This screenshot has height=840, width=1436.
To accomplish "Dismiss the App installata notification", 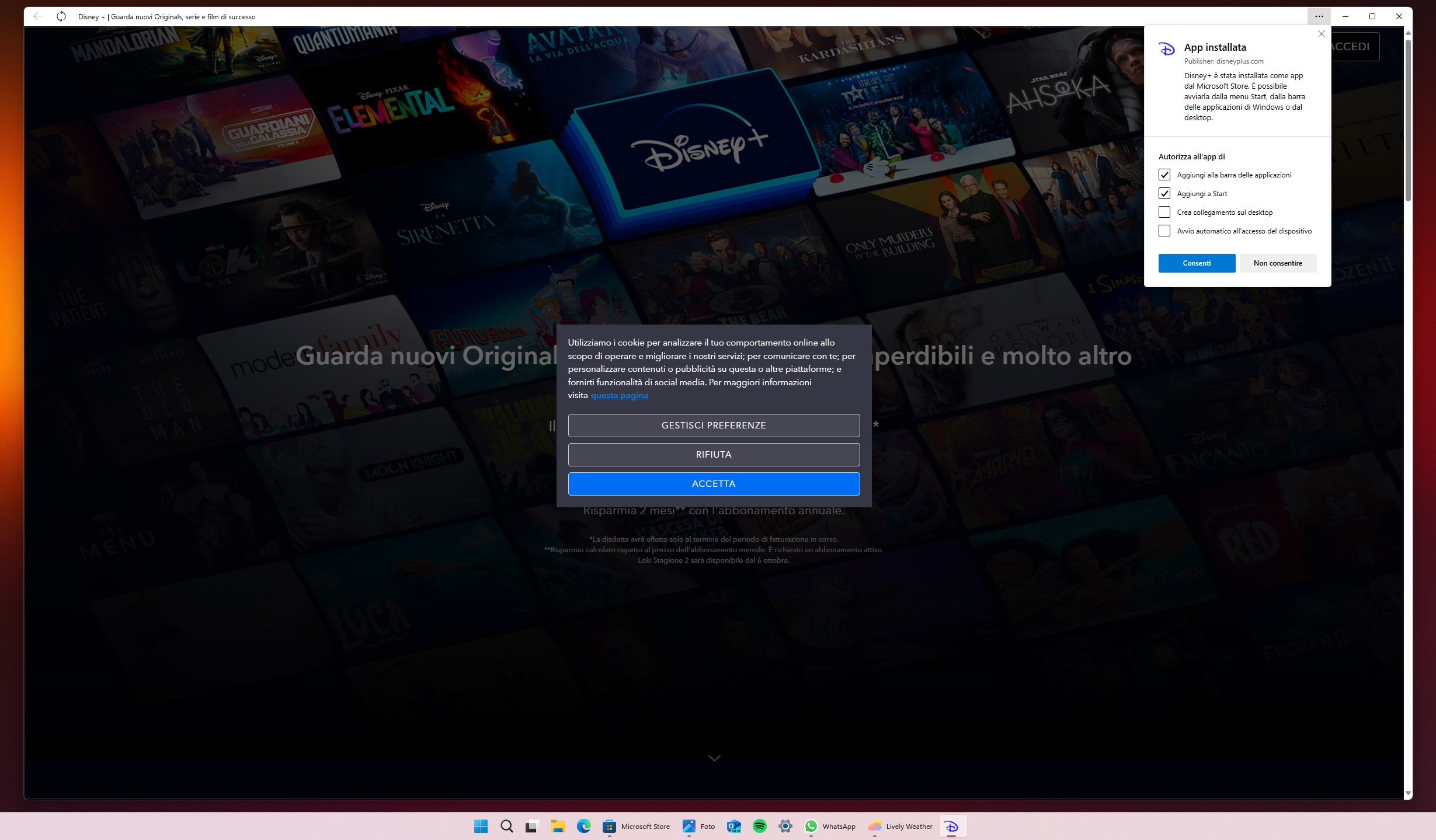I will pyautogui.click(x=1321, y=34).
